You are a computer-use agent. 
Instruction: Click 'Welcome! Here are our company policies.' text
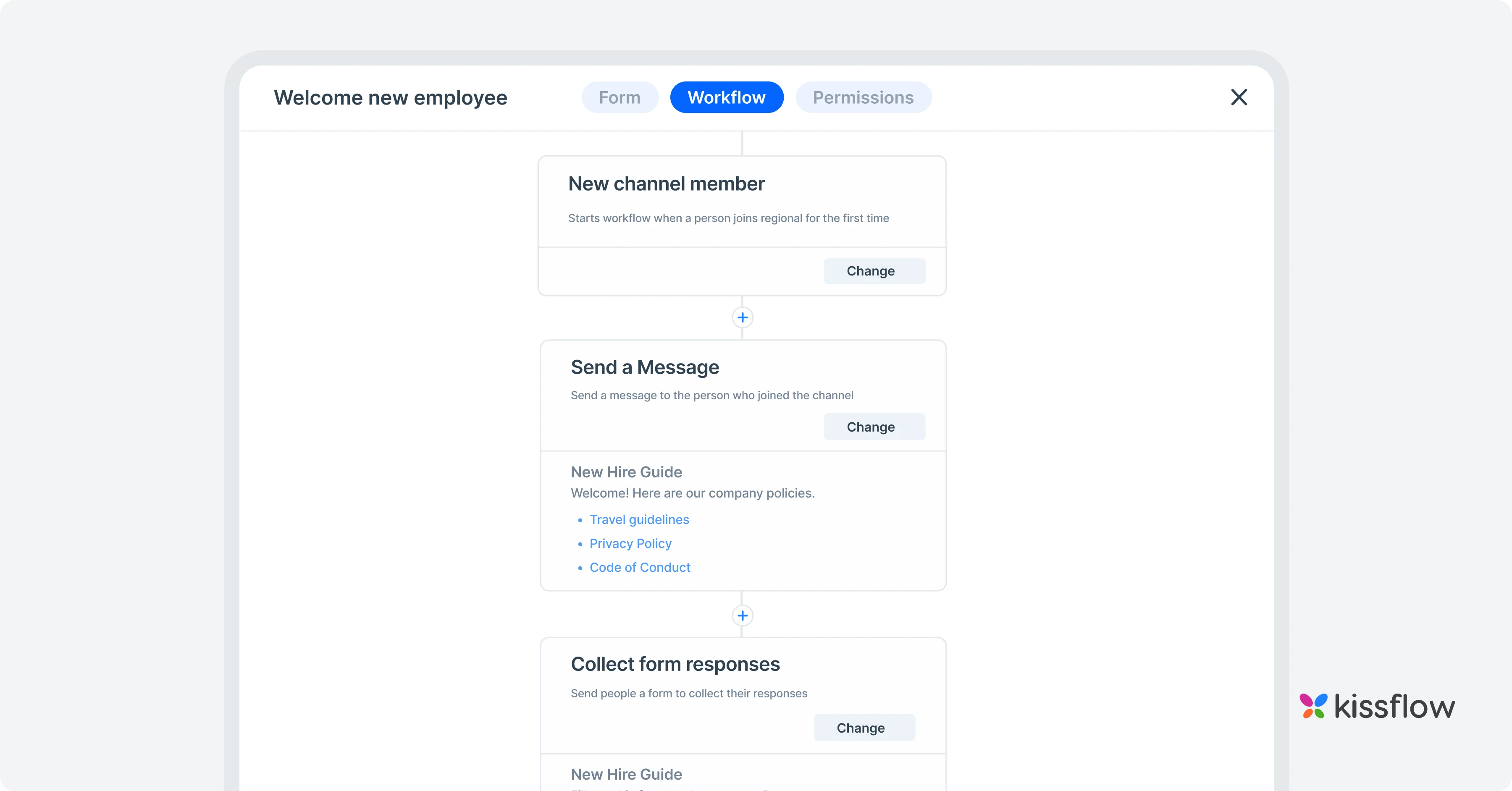coord(693,493)
